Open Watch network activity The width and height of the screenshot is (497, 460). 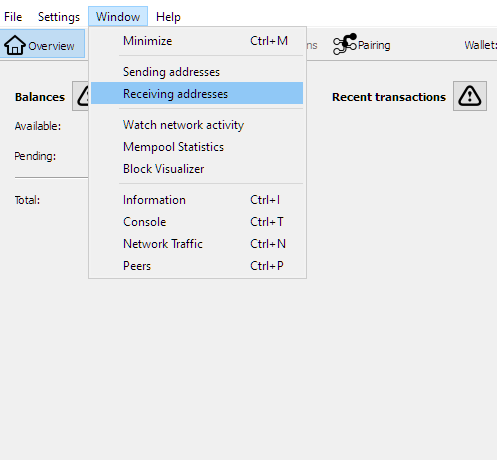(197, 125)
